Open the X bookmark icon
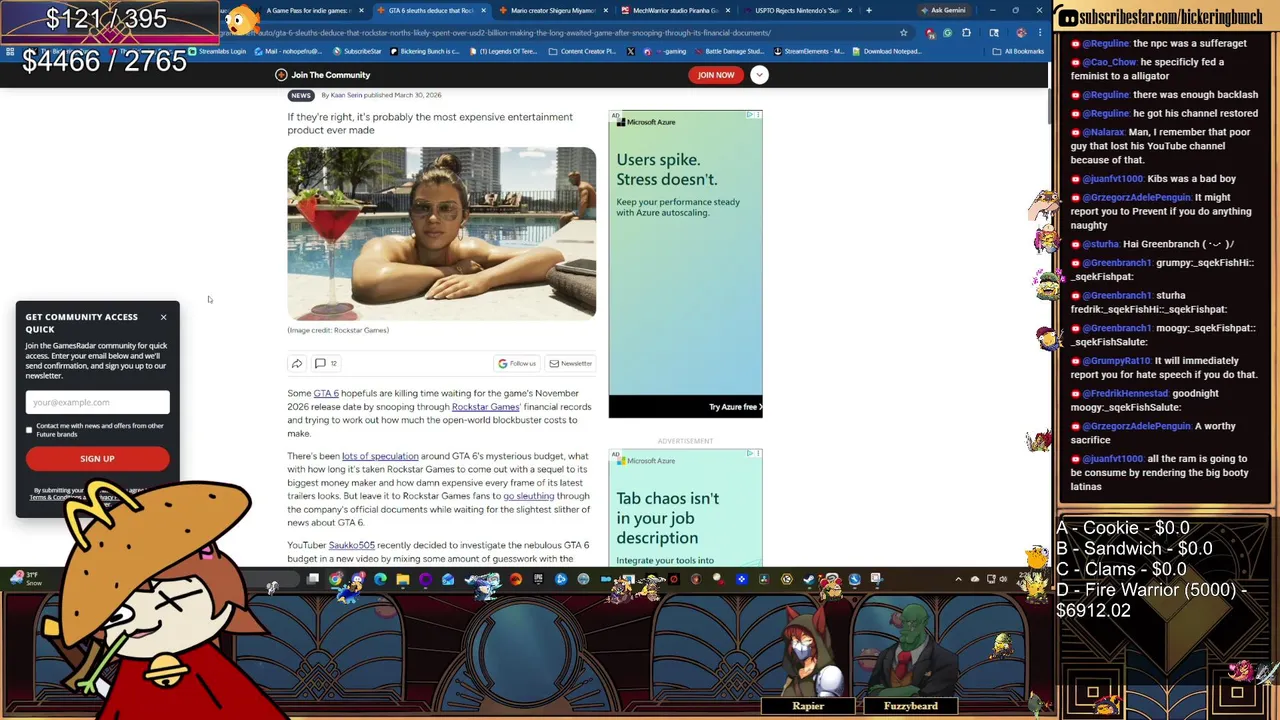The image size is (1280, 720). point(631,51)
